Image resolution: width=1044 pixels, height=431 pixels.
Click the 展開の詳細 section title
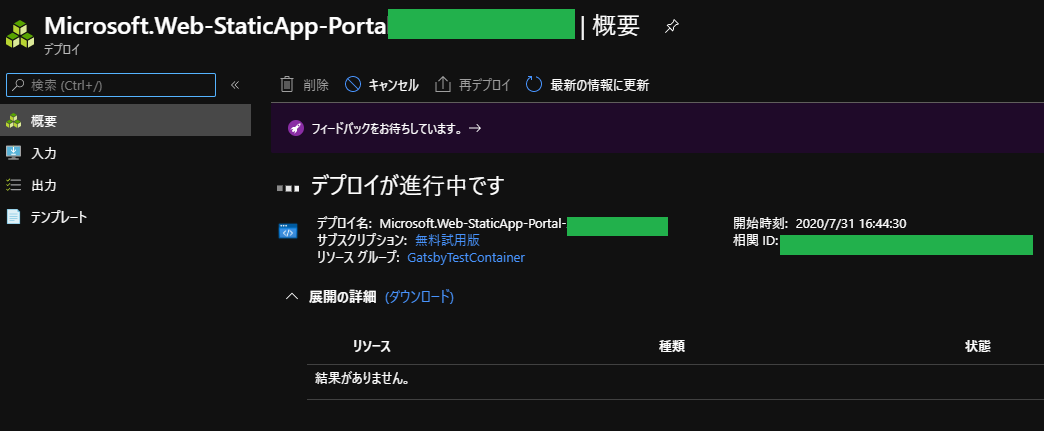click(343, 296)
